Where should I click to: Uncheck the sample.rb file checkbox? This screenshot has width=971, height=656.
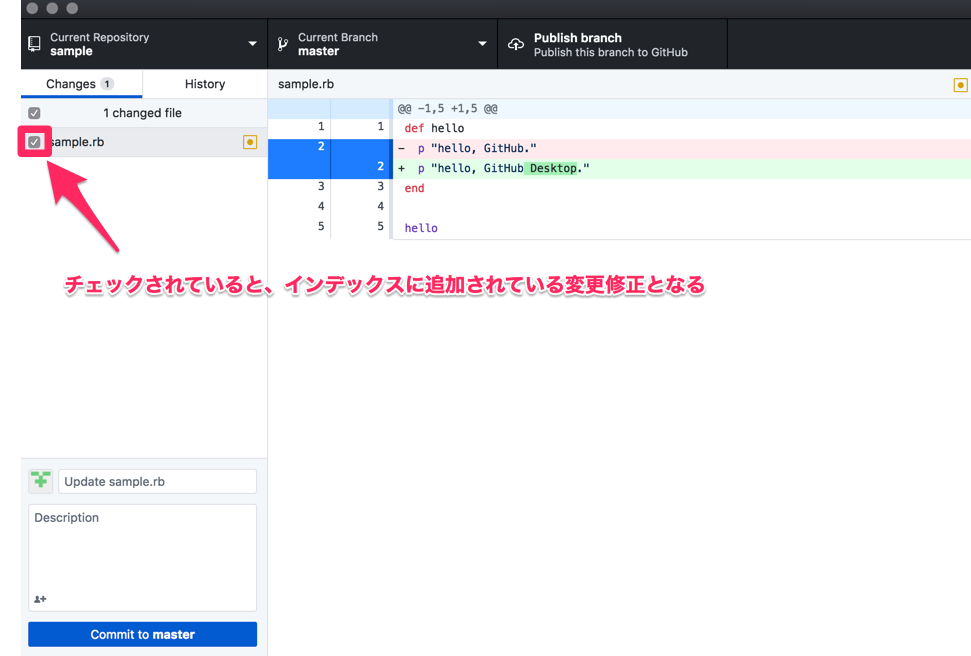pos(34,142)
